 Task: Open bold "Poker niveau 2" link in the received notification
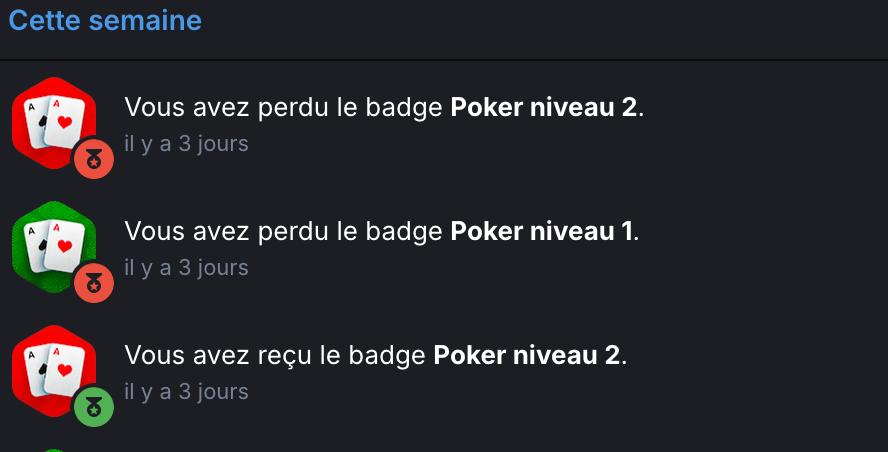526,355
